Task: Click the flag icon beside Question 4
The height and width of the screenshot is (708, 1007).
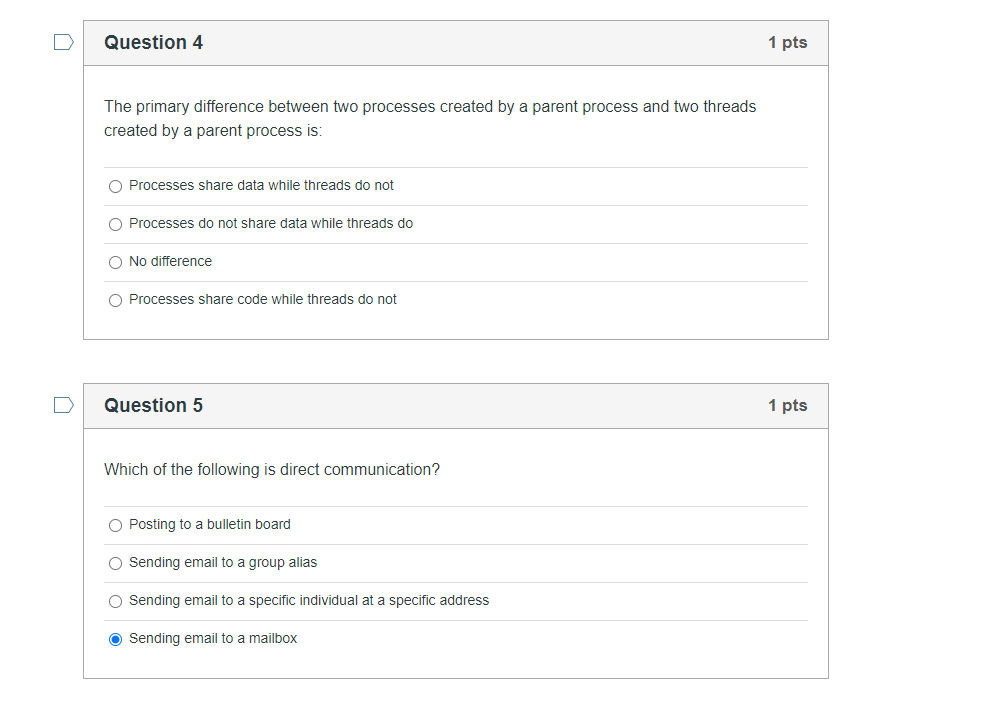Action: coord(63,42)
